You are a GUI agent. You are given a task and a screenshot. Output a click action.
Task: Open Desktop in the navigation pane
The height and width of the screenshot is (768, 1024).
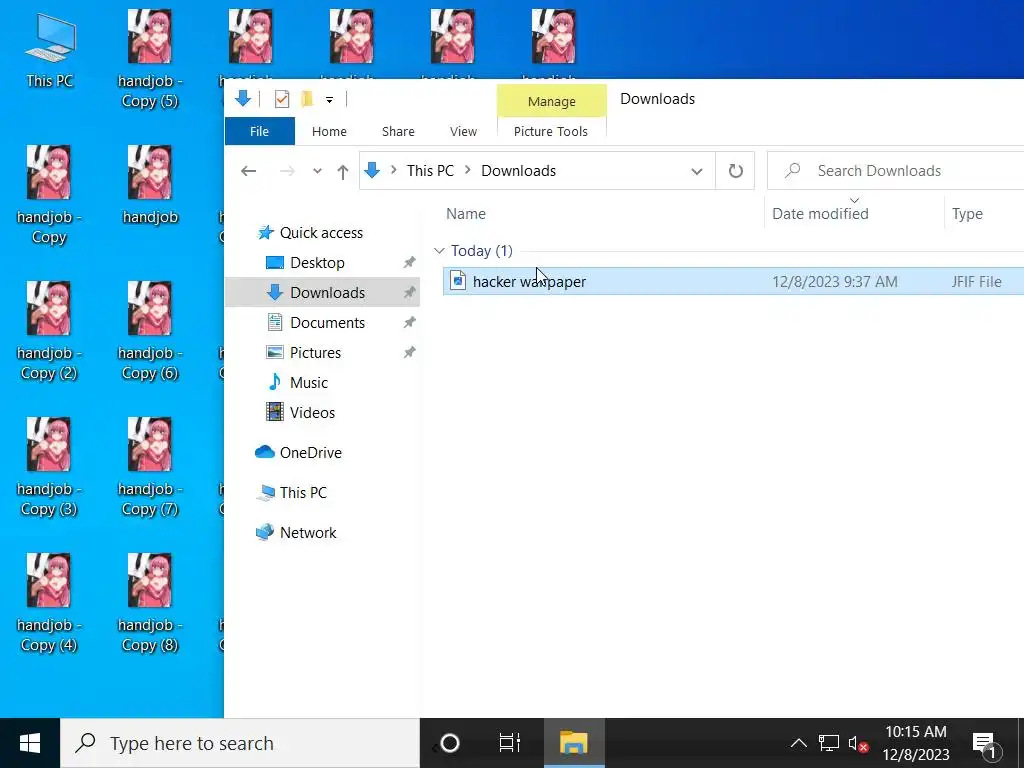pos(317,263)
